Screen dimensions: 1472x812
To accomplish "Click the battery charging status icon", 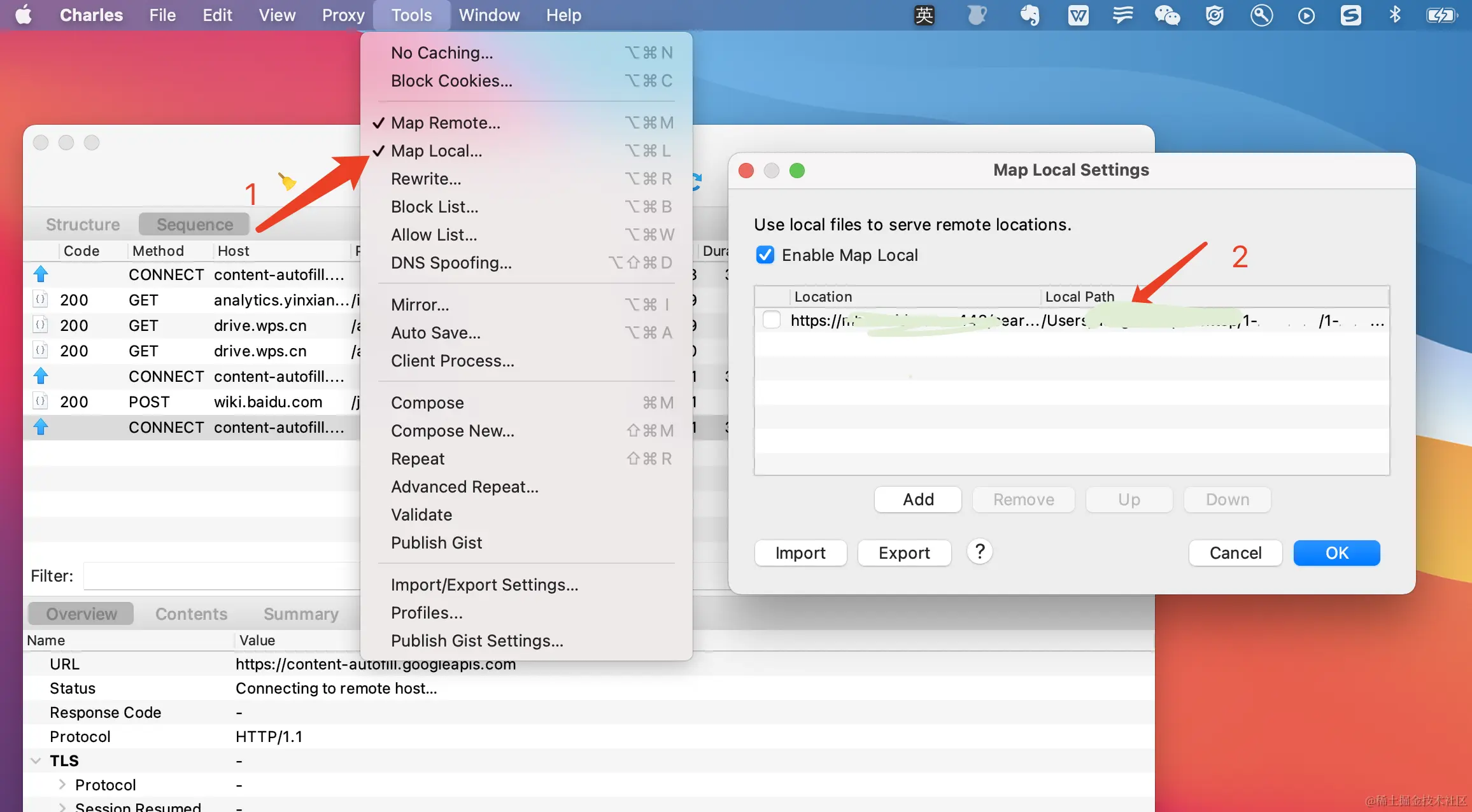I will [1440, 15].
